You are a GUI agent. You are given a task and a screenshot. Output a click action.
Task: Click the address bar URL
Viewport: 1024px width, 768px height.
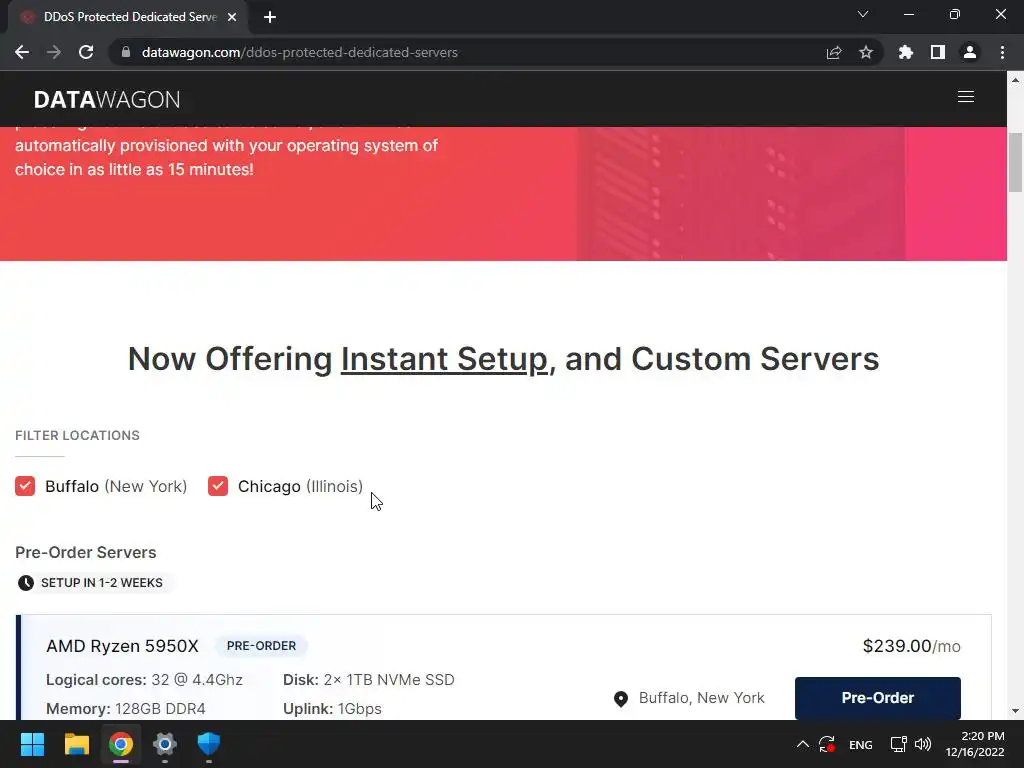pos(299,52)
